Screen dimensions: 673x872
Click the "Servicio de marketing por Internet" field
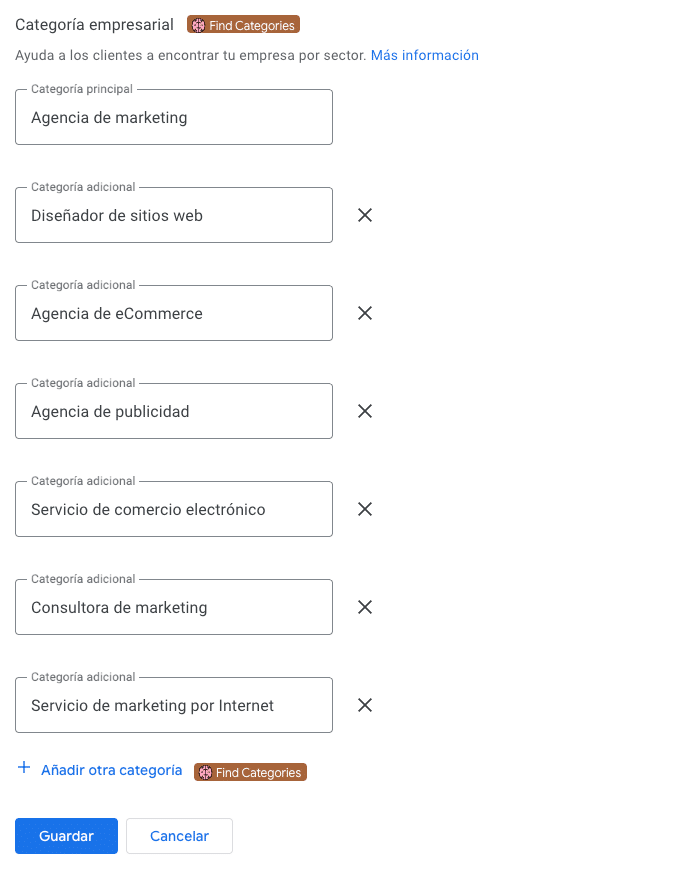[173, 705]
